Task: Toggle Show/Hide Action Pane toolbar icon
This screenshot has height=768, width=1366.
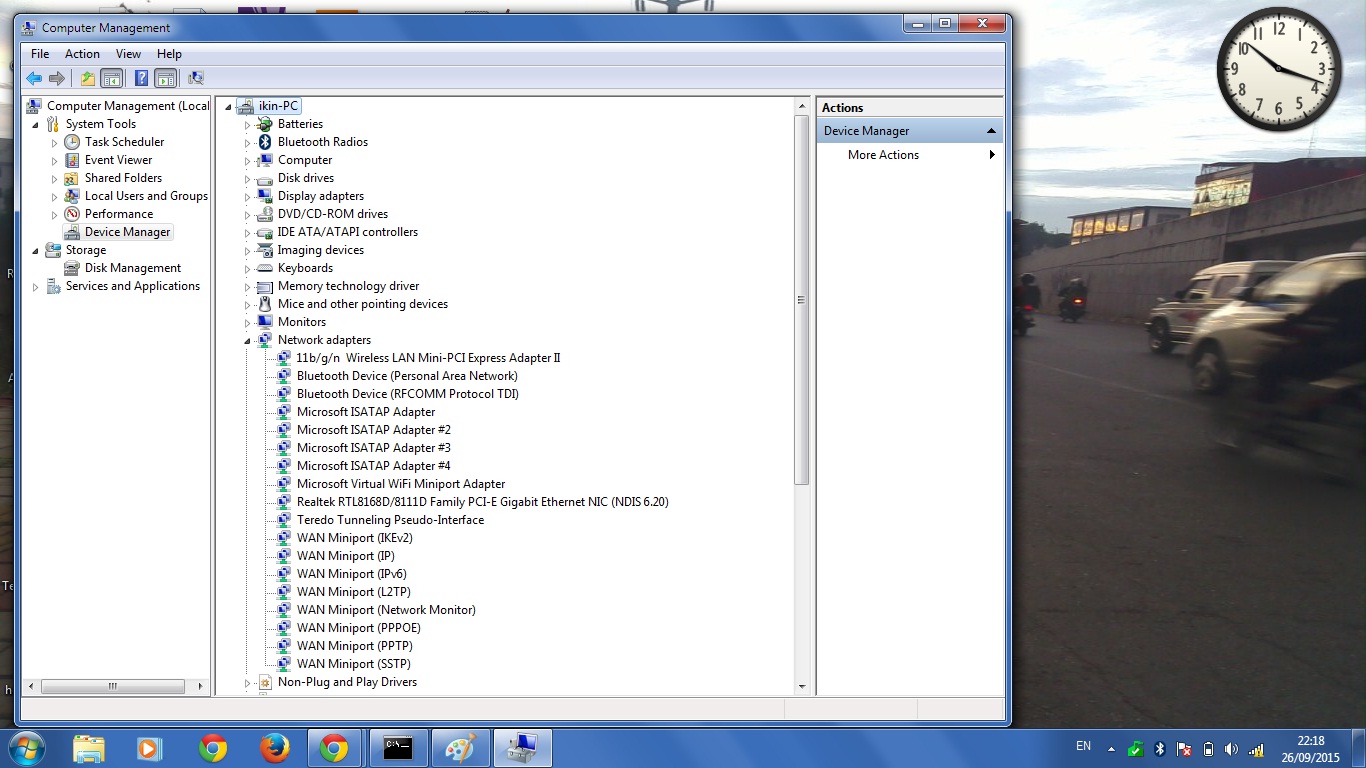Action: pyautogui.click(x=166, y=78)
